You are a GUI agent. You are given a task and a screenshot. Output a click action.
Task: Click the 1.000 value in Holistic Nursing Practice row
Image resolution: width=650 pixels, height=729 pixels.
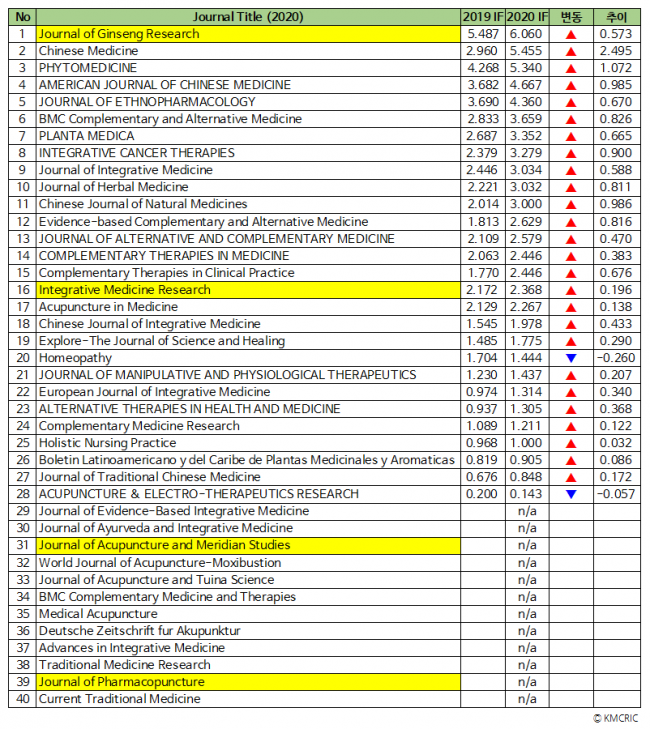[526, 443]
